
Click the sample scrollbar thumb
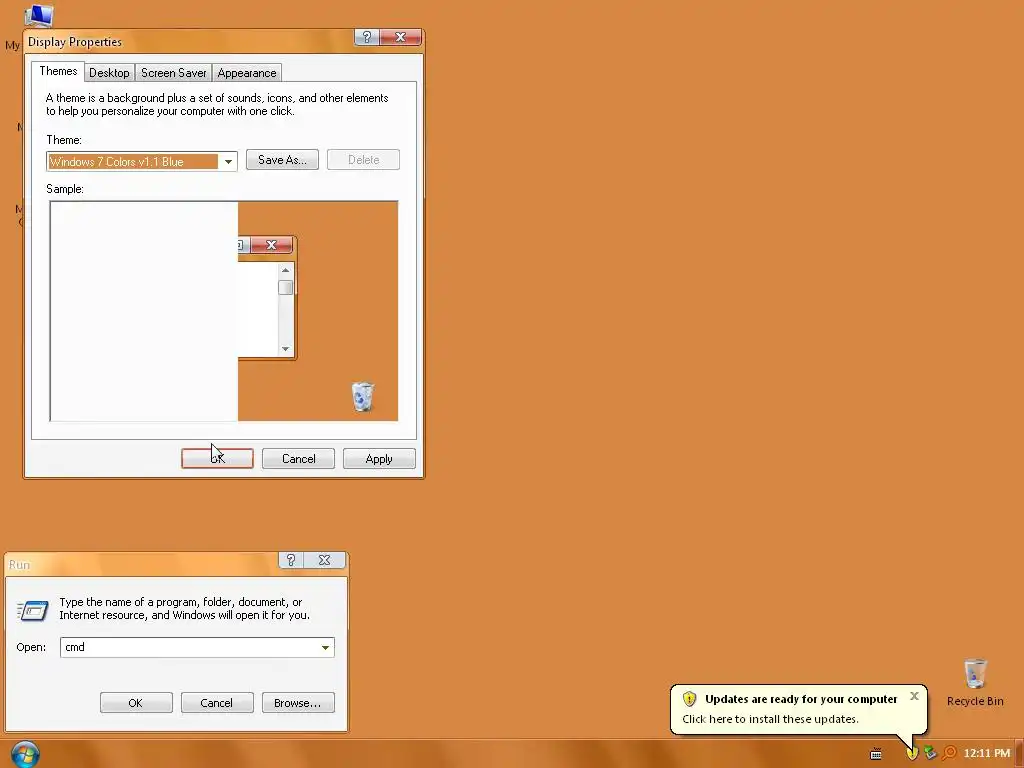click(x=285, y=287)
